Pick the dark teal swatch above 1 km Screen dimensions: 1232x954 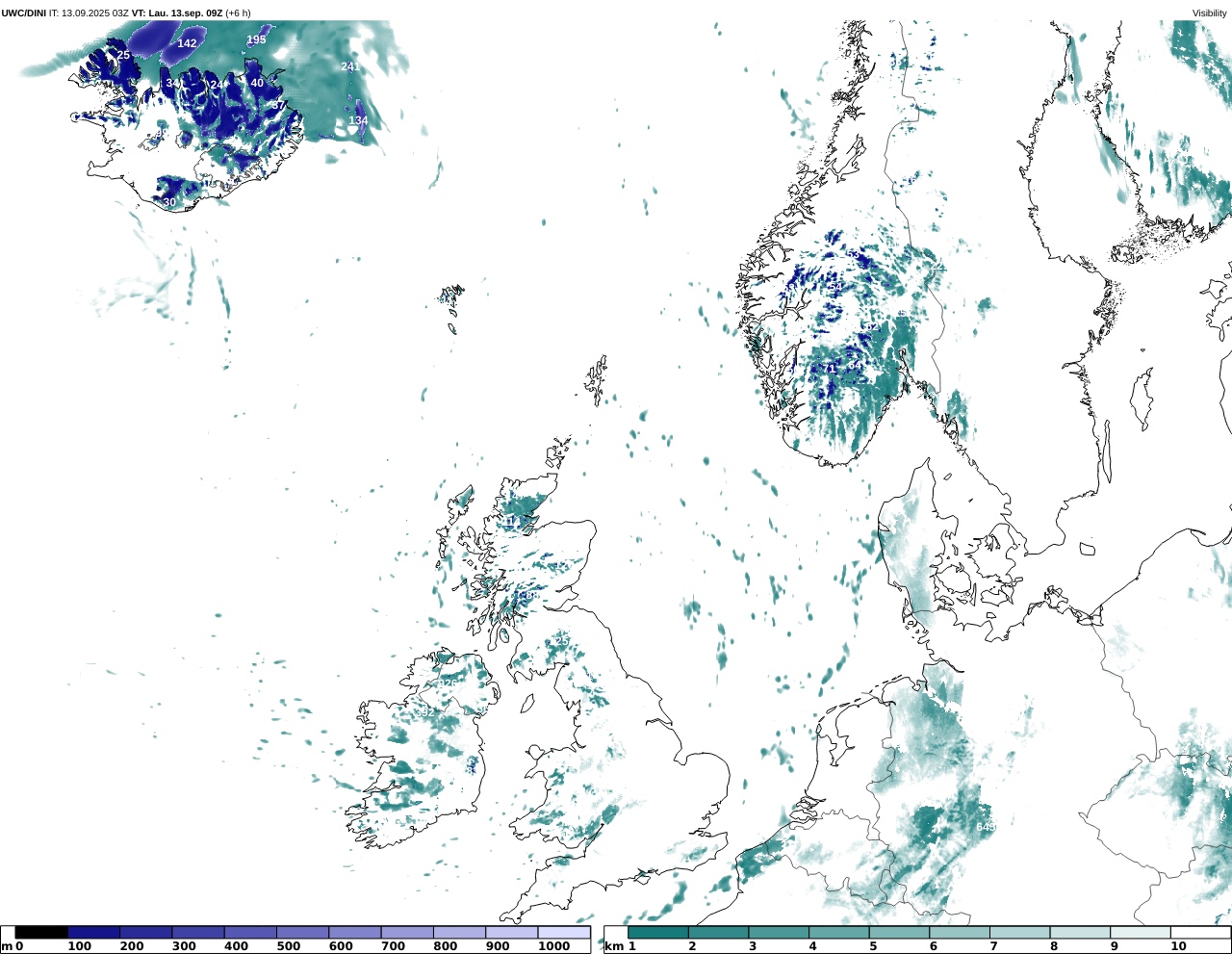click(658, 932)
